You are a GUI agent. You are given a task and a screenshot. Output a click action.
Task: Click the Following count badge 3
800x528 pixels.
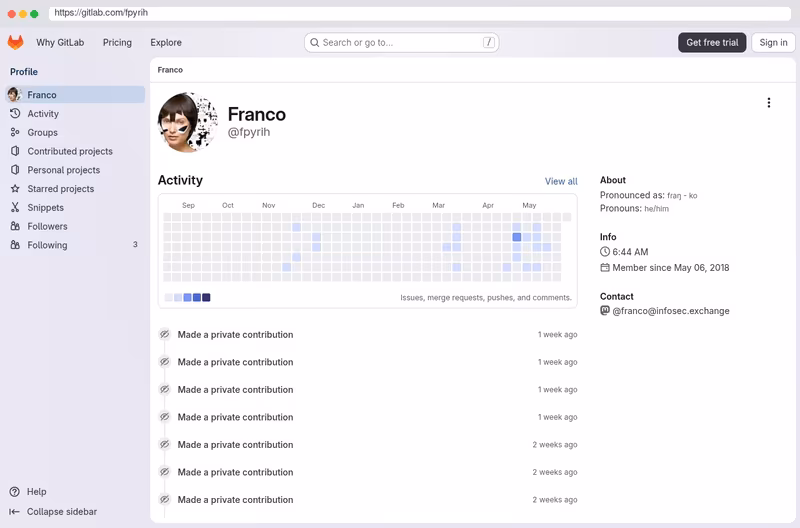135,244
